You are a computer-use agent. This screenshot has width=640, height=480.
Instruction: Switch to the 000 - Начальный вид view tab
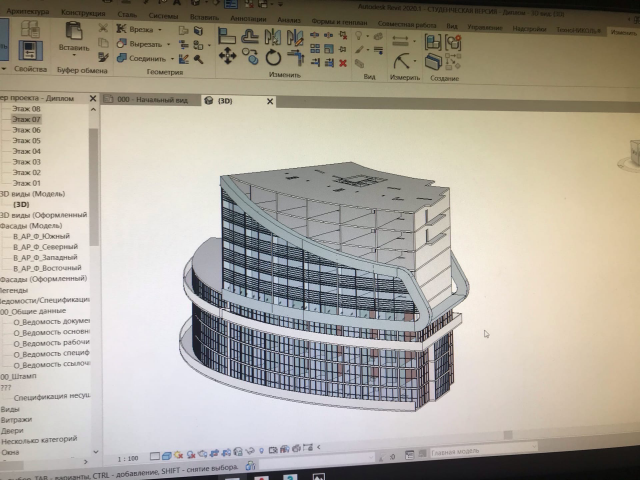pyautogui.click(x=152, y=100)
